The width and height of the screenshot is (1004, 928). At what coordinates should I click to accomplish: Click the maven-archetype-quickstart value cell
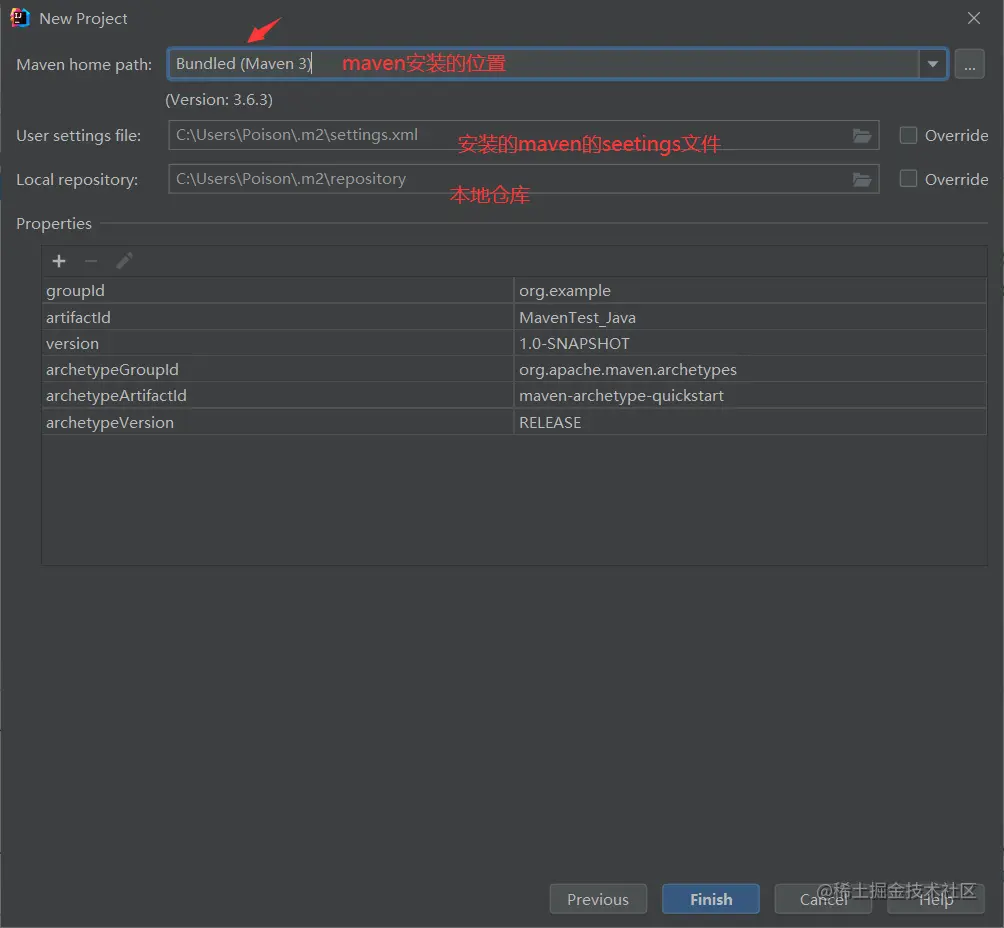750,396
